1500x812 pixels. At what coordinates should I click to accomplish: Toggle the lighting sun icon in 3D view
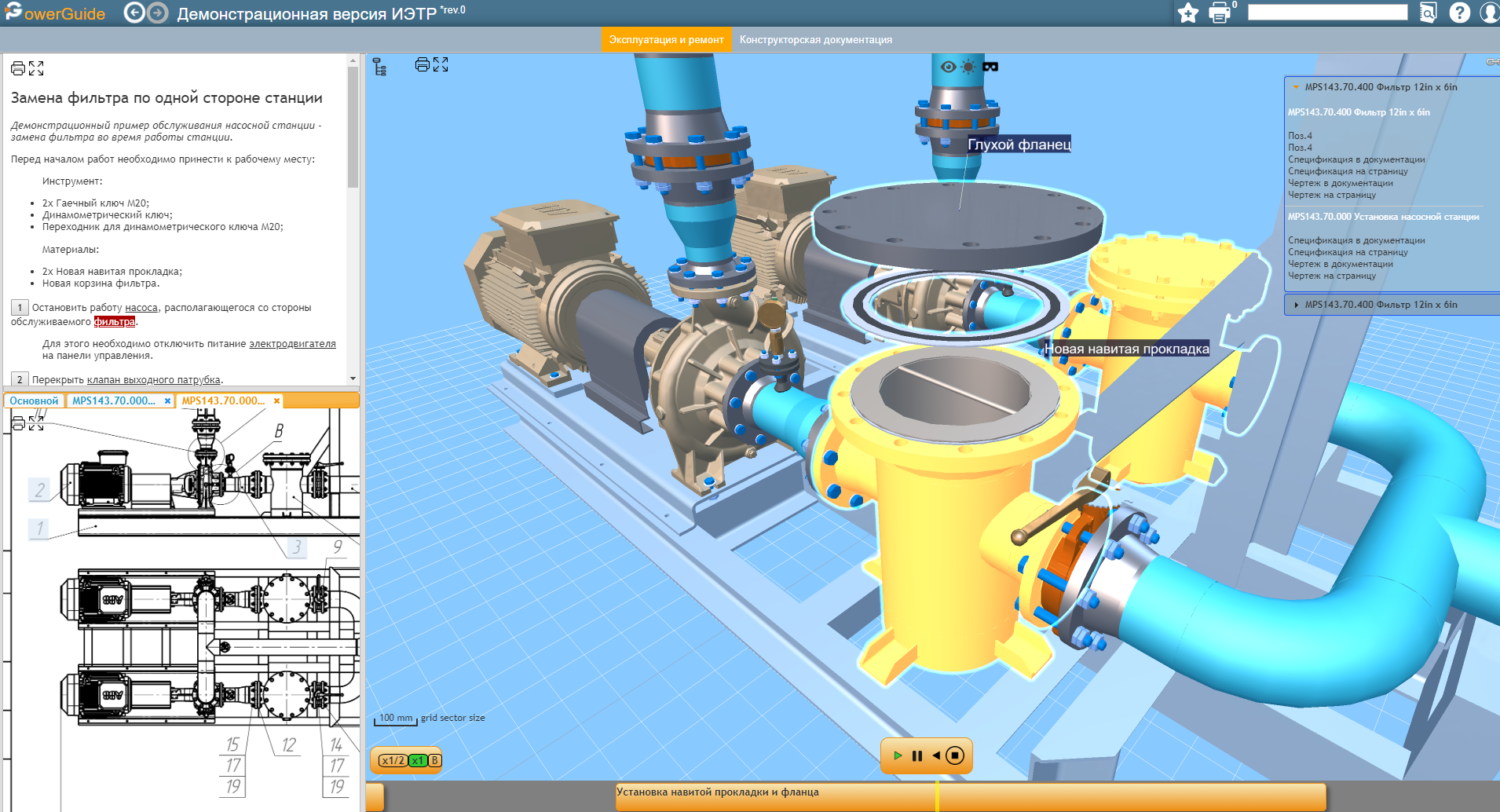coord(968,67)
